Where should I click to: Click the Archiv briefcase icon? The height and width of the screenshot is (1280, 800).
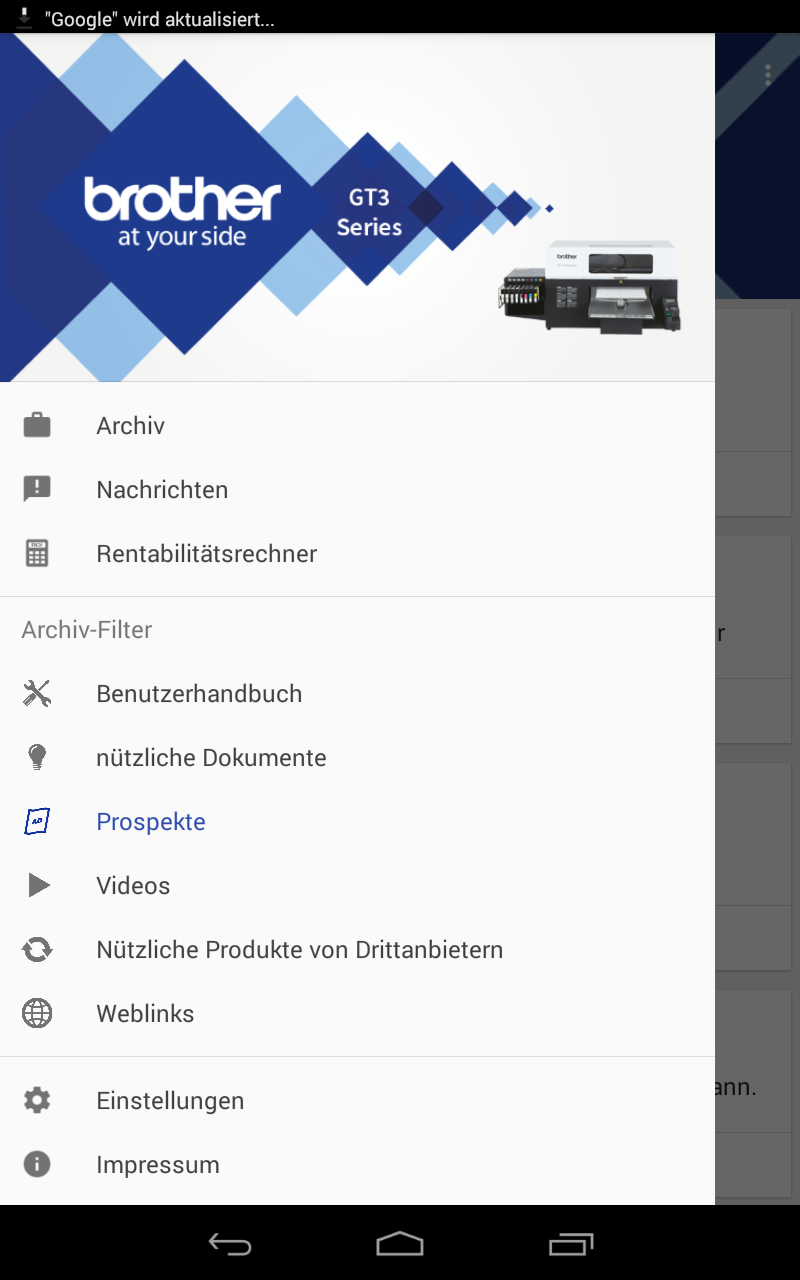(x=37, y=425)
